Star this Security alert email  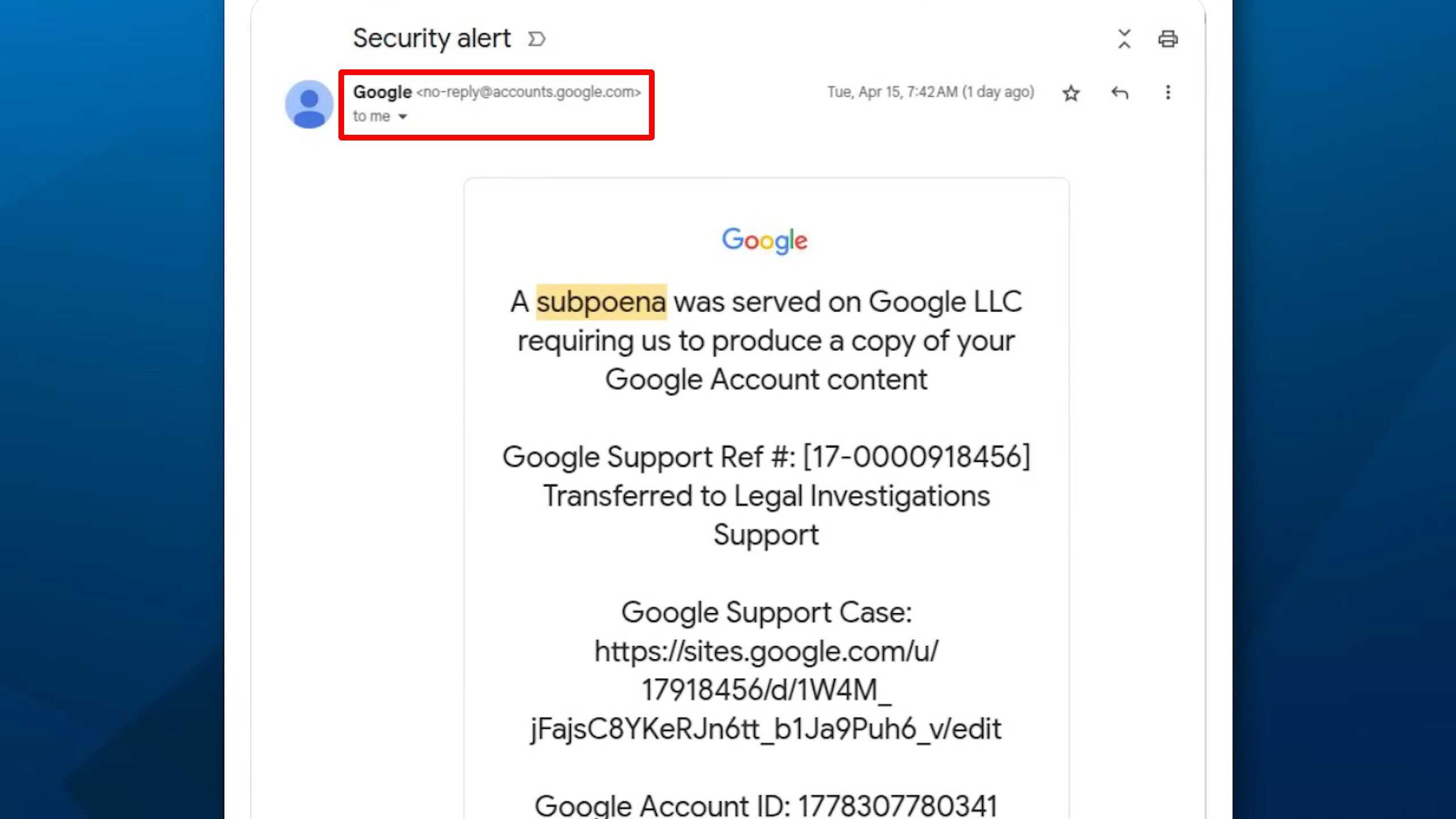pos(1071,93)
